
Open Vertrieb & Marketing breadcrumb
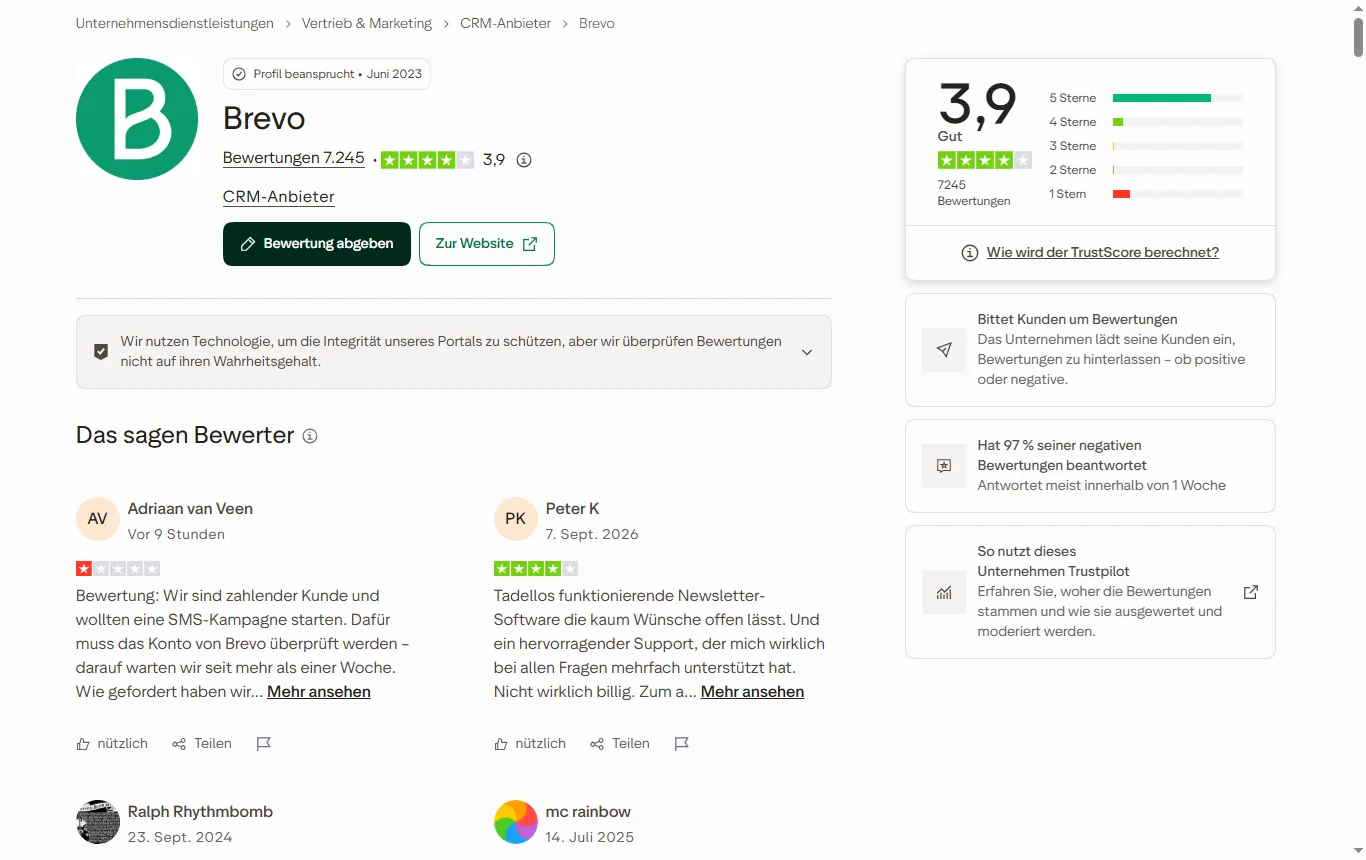367,23
